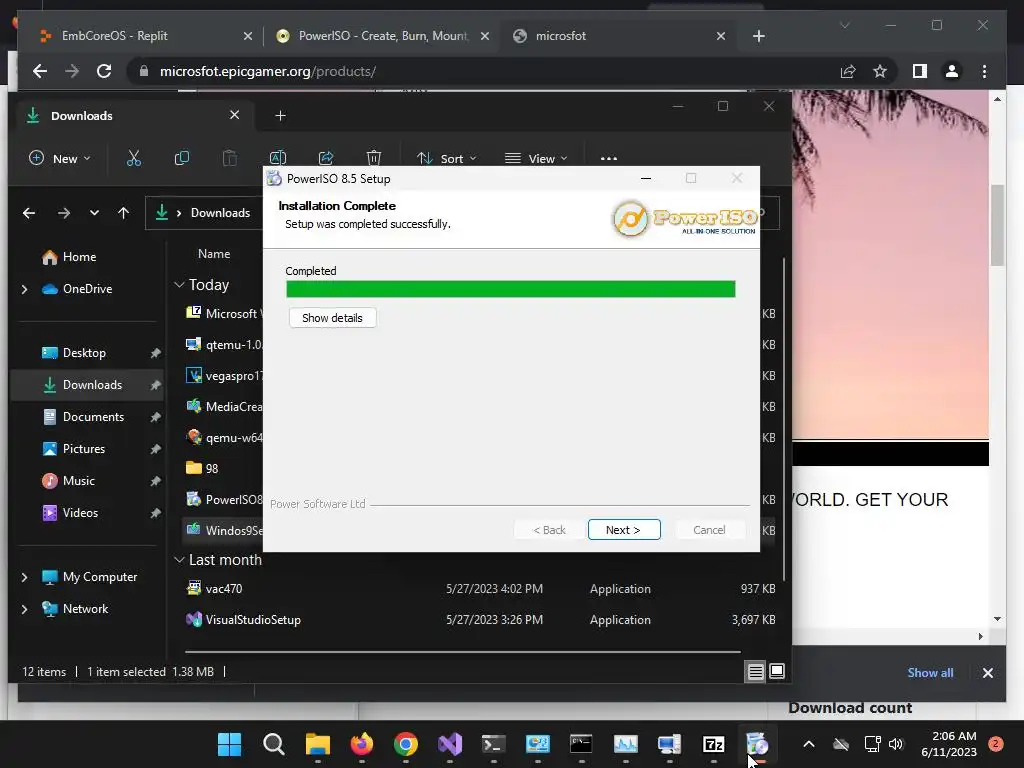The image size is (1024, 768).
Task: Open Windows Start menu
Action: click(x=229, y=744)
